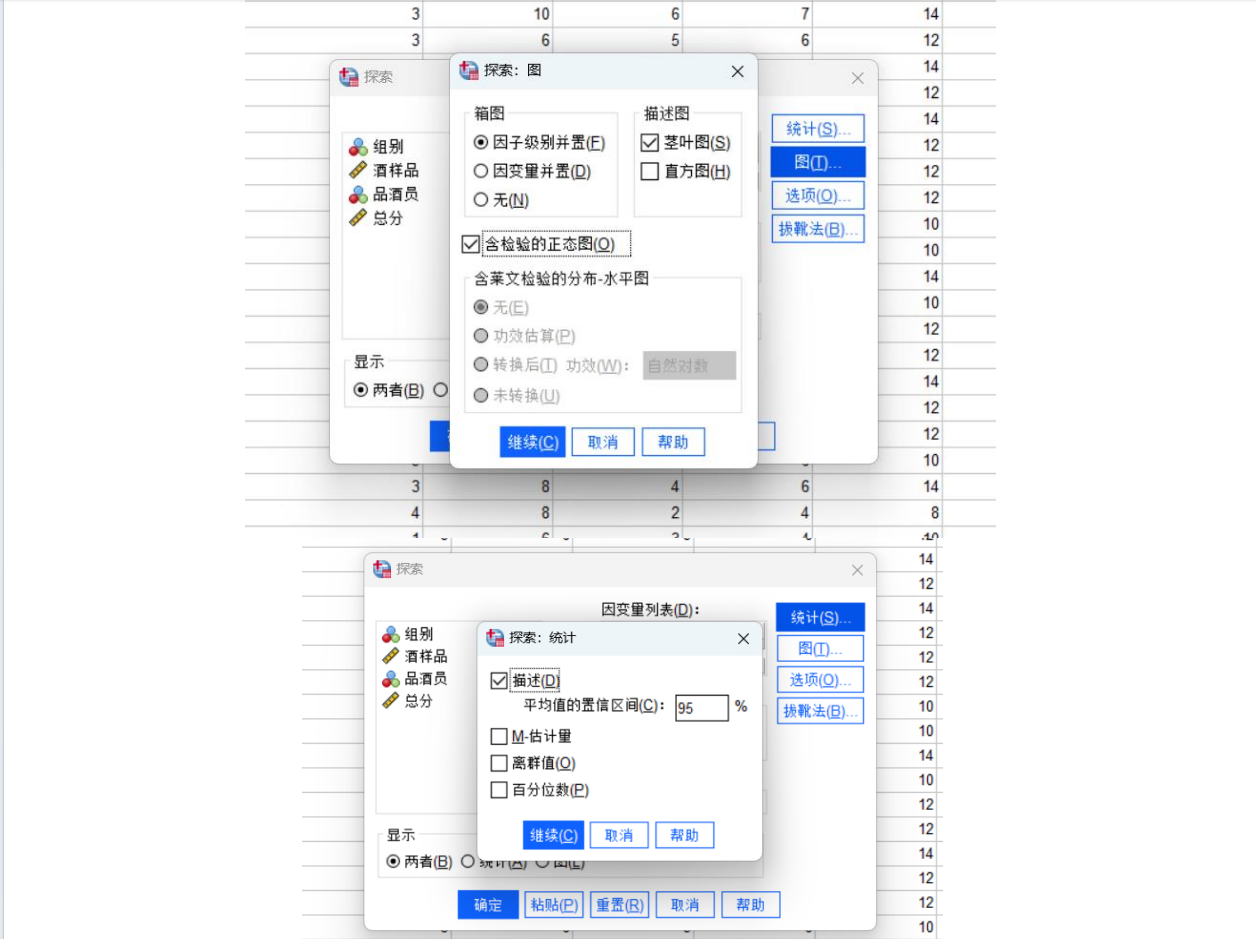
Task: Click 取消 in 探索: 图 dialog
Action: point(603,442)
